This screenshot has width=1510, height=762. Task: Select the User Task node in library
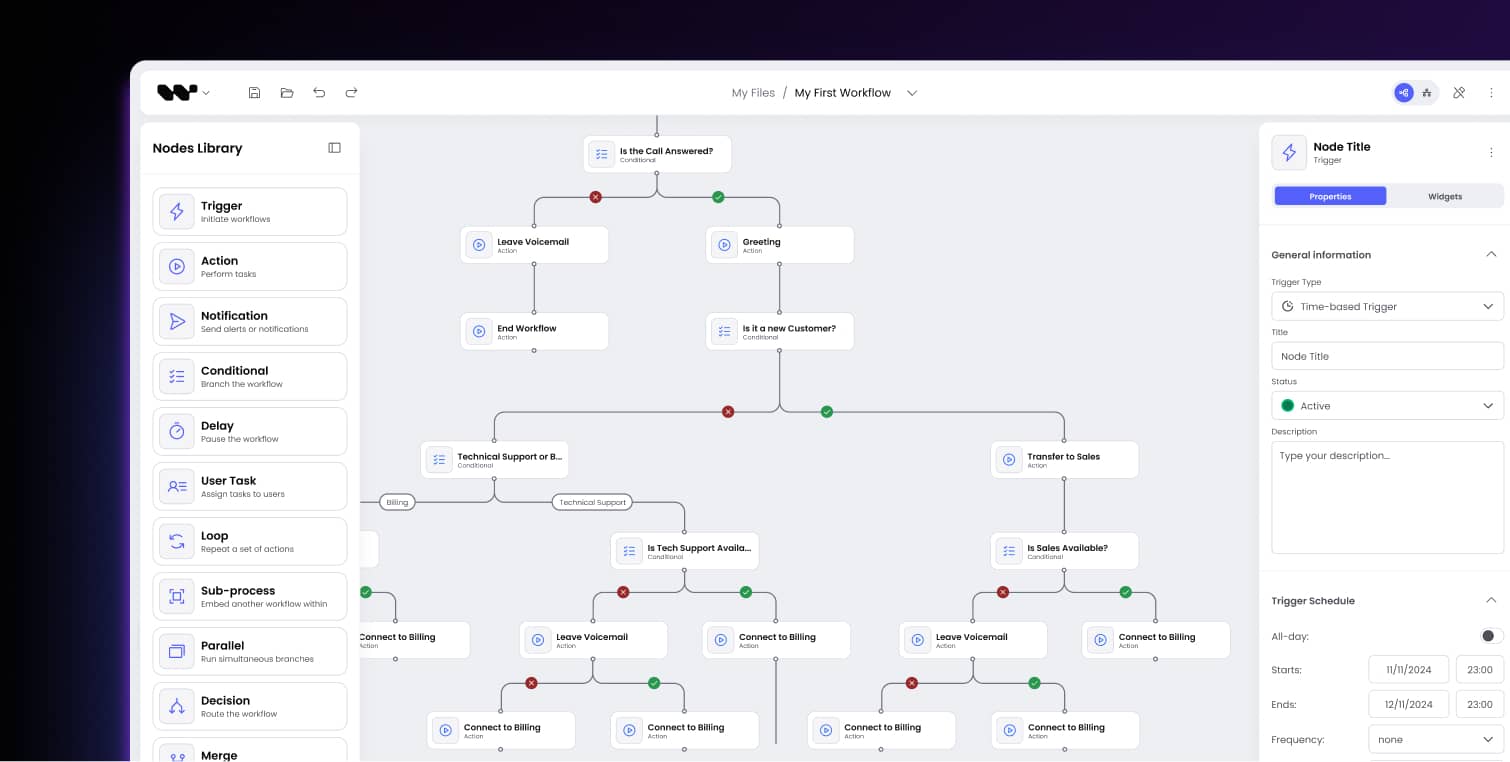coord(250,487)
